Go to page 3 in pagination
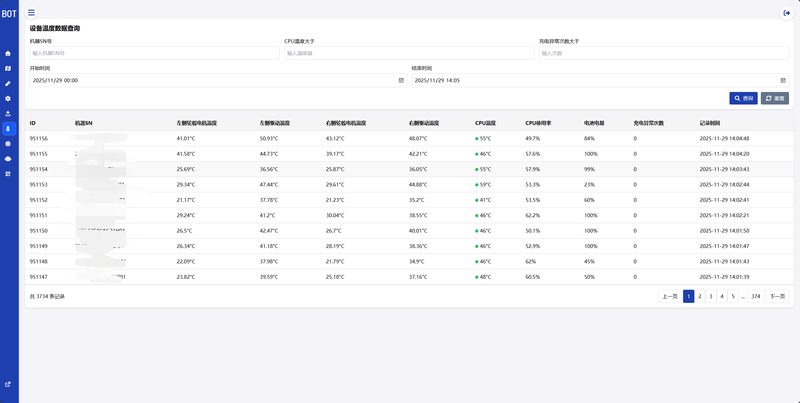Screen dimensions: 800x403 coord(710,296)
